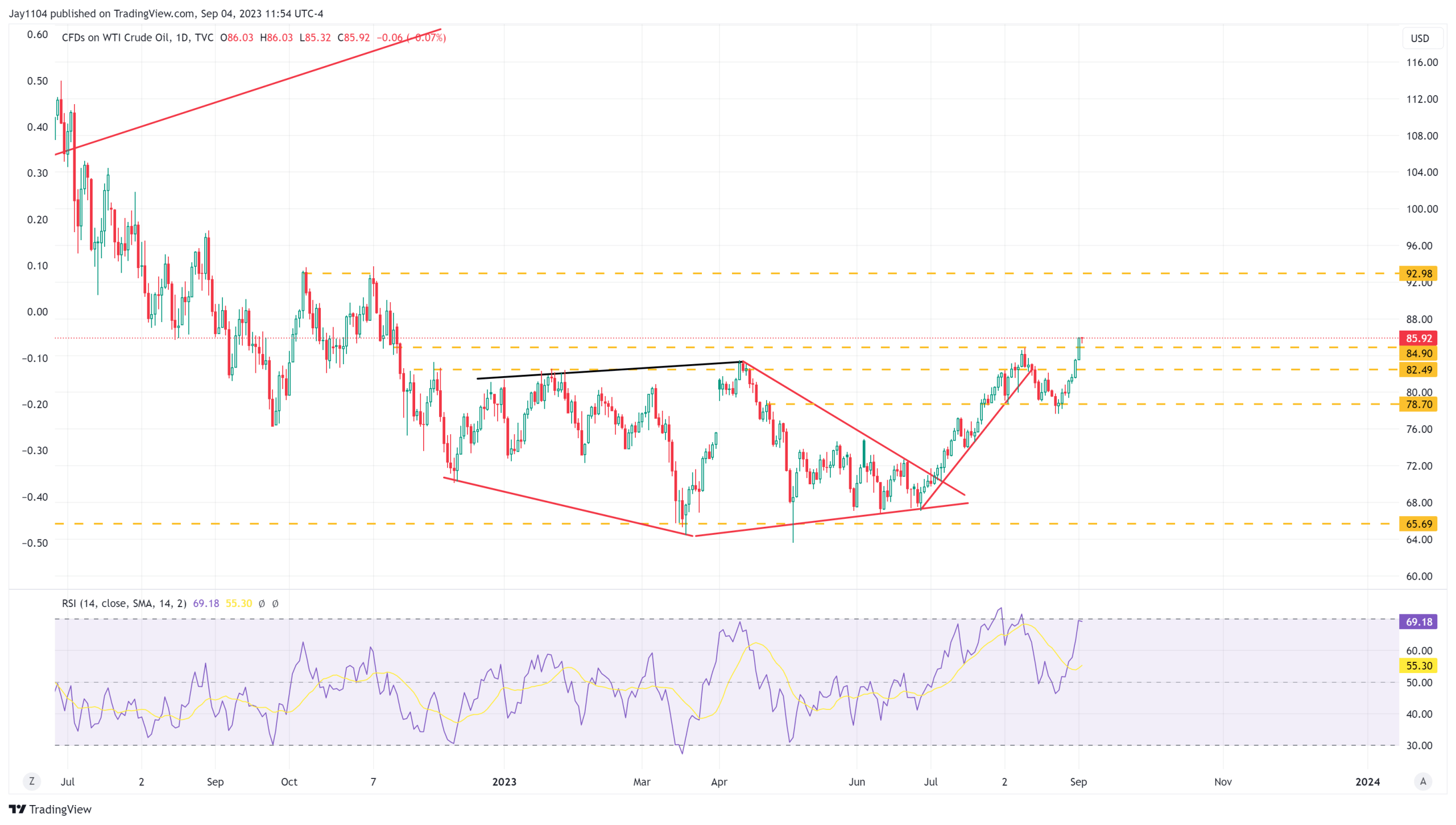Select the 65.69 price level label

tap(1418, 524)
